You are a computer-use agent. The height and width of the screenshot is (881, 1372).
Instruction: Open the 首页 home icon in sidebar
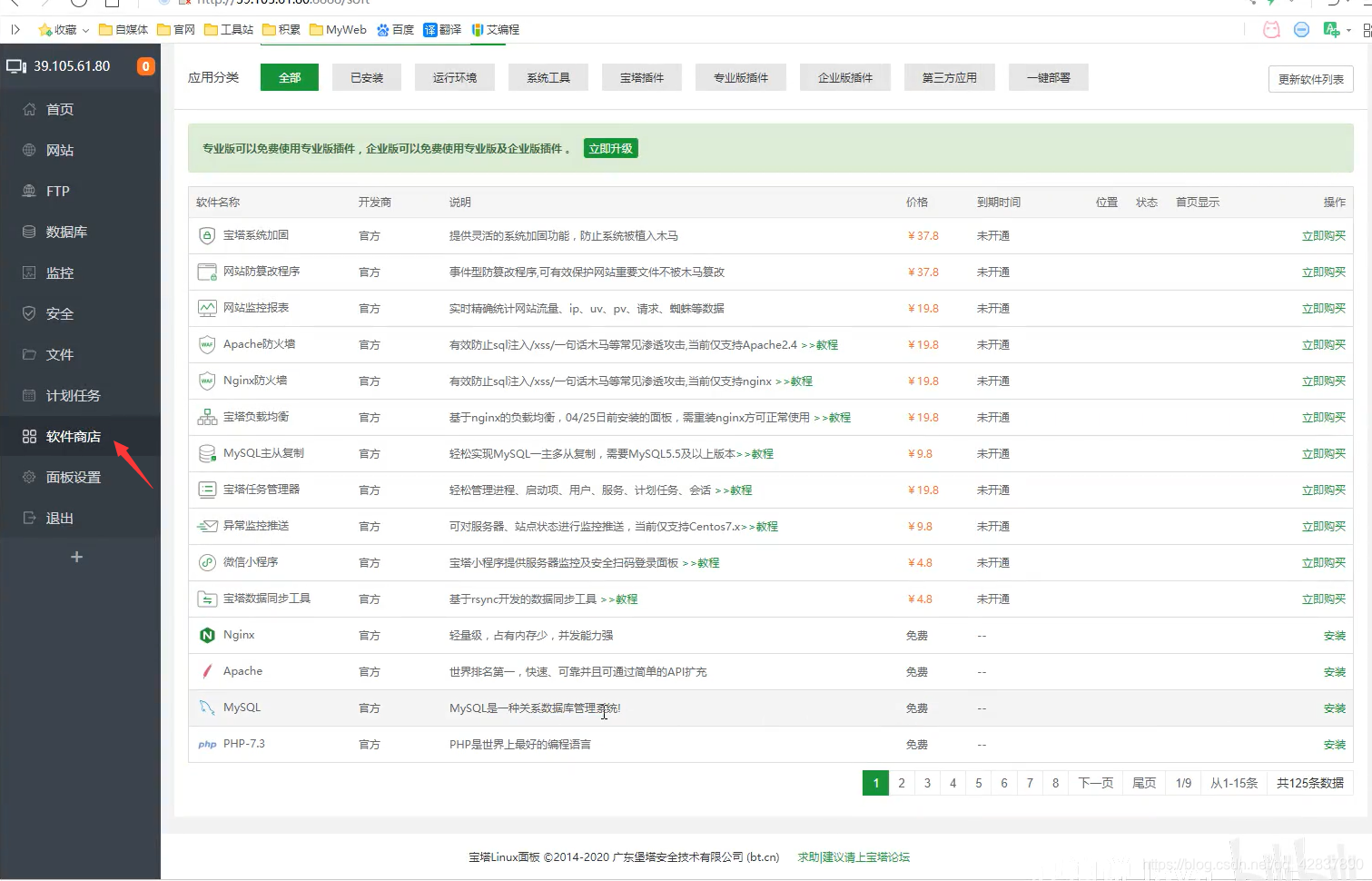click(x=29, y=109)
